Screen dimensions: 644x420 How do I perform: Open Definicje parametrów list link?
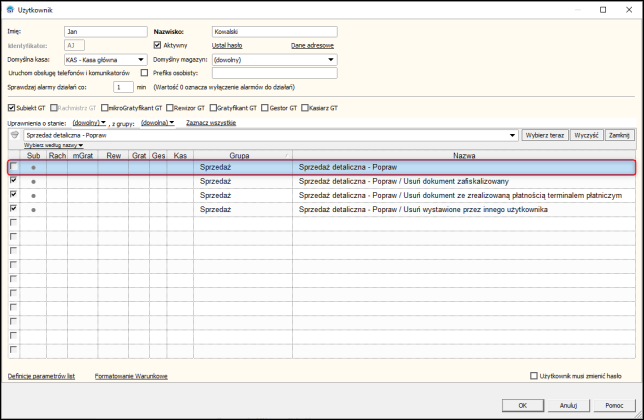[x=41, y=376]
